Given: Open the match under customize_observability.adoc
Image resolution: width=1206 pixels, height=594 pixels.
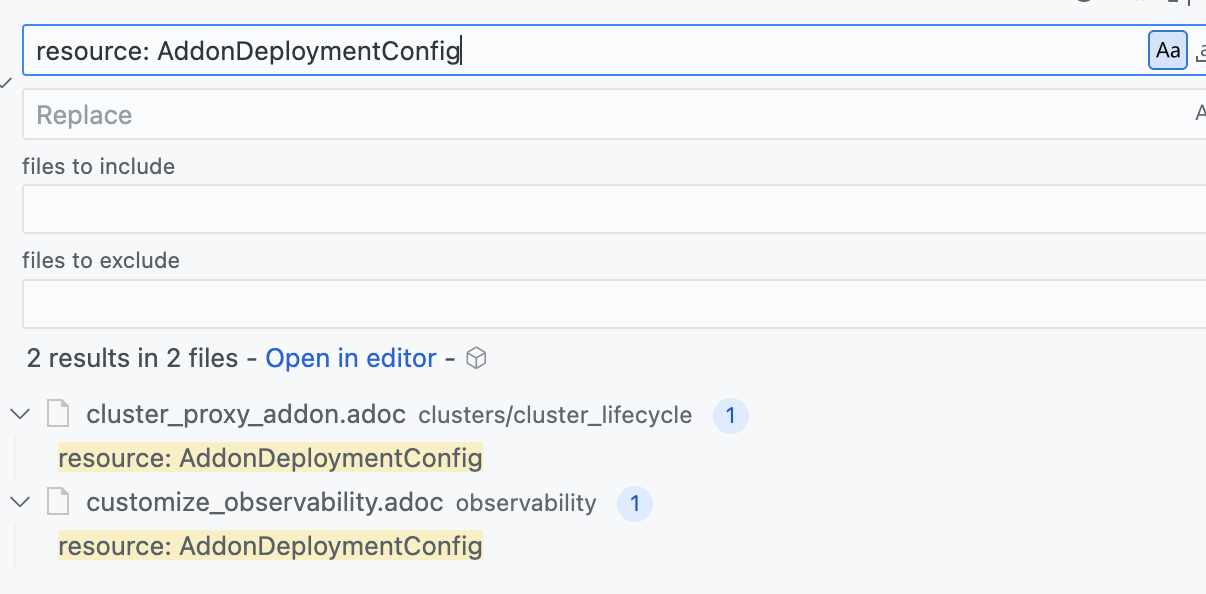Looking at the screenshot, I should click(x=270, y=546).
